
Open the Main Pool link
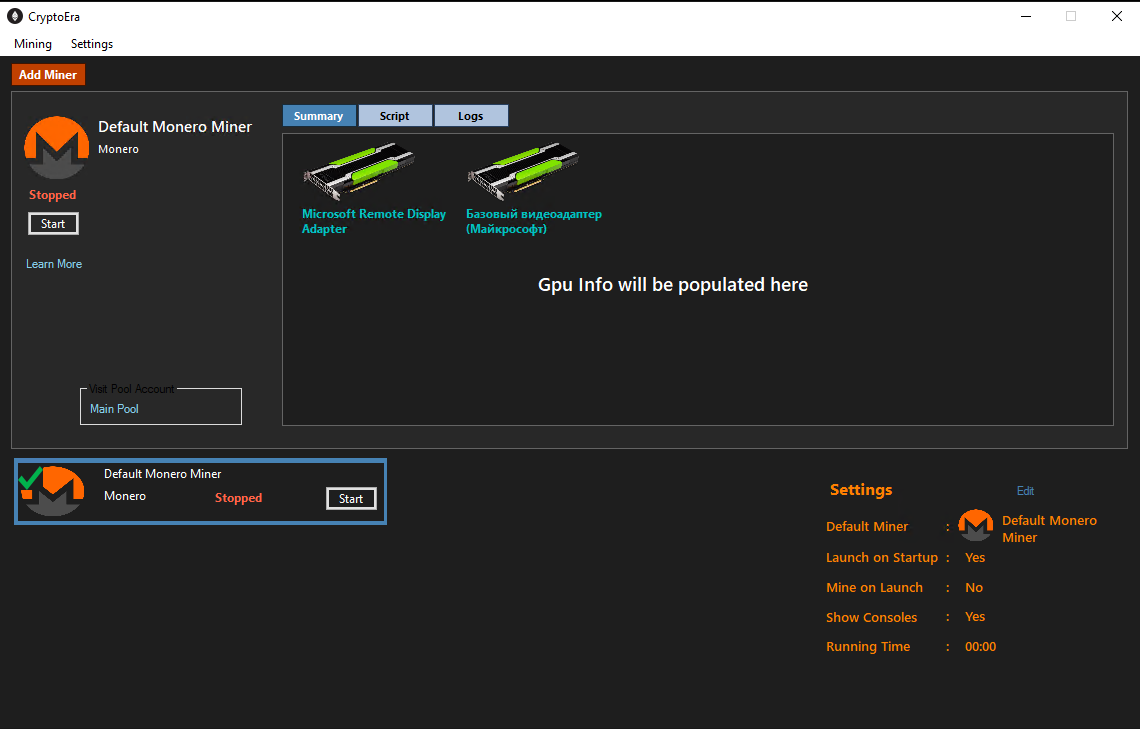(x=114, y=408)
